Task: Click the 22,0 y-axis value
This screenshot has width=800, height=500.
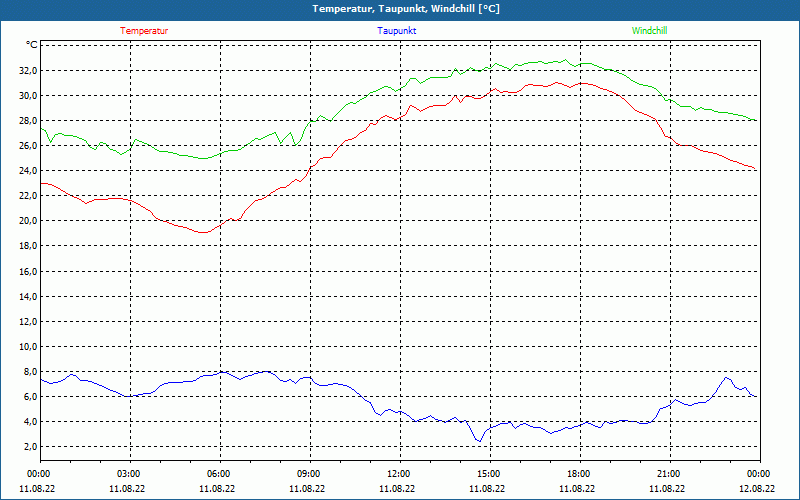Action: click(28, 195)
